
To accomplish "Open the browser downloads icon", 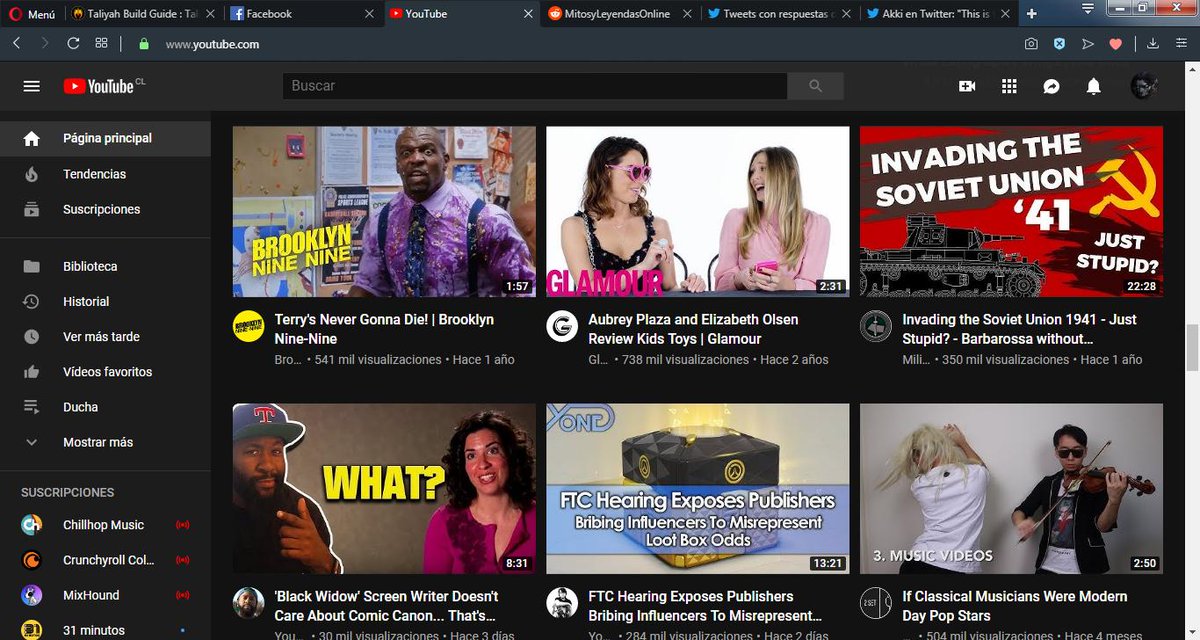I will (1152, 44).
